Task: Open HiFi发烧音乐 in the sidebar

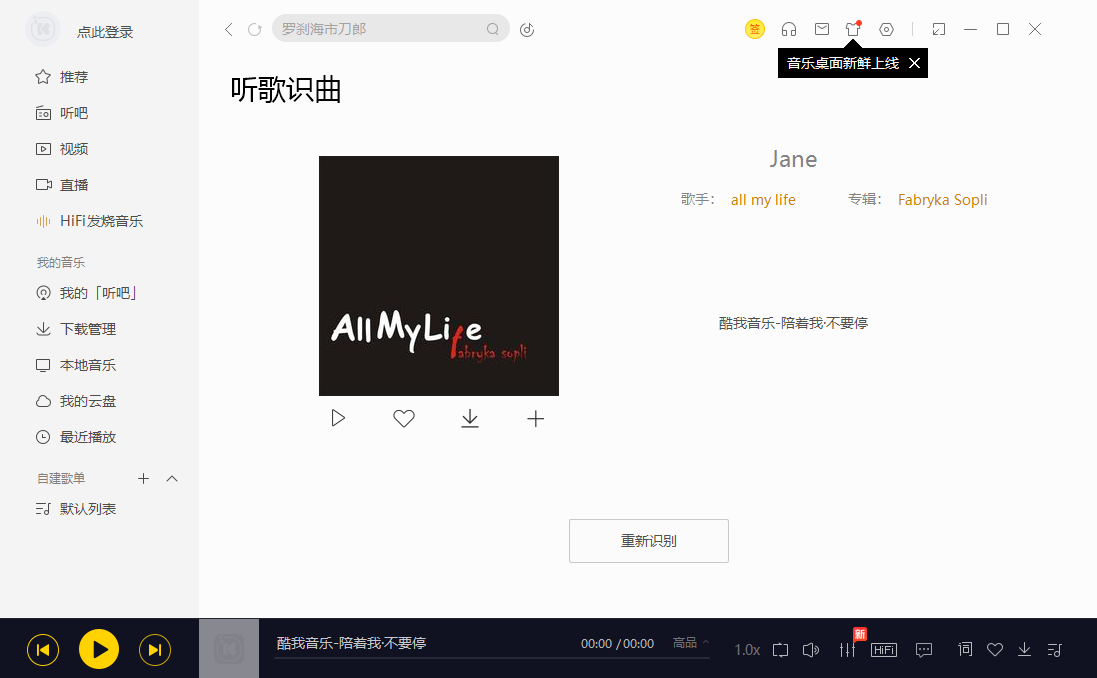Action: pyautogui.click(x=101, y=221)
